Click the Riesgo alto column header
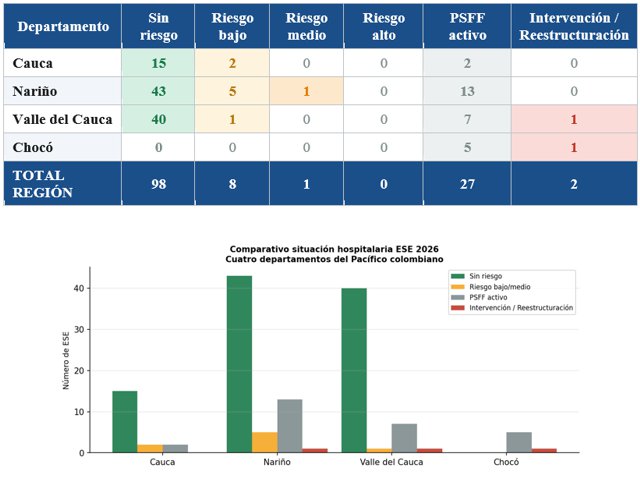 coord(384,26)
